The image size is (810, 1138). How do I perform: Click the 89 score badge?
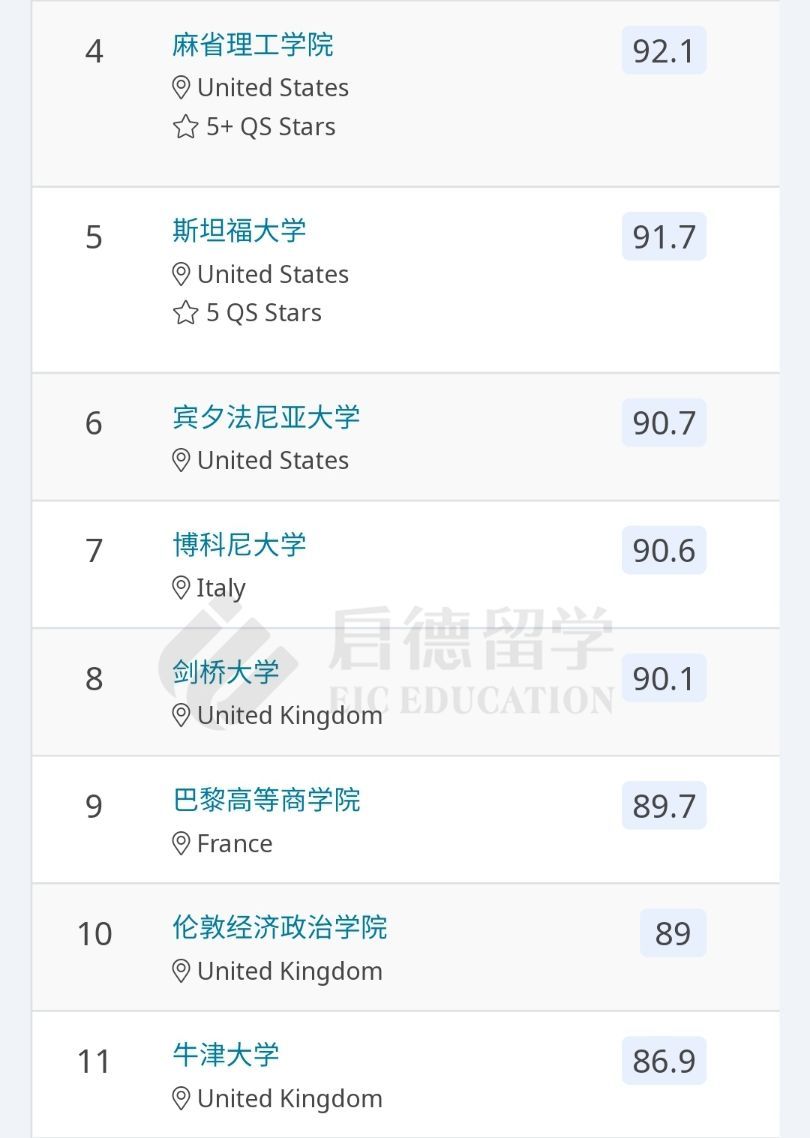673,933
